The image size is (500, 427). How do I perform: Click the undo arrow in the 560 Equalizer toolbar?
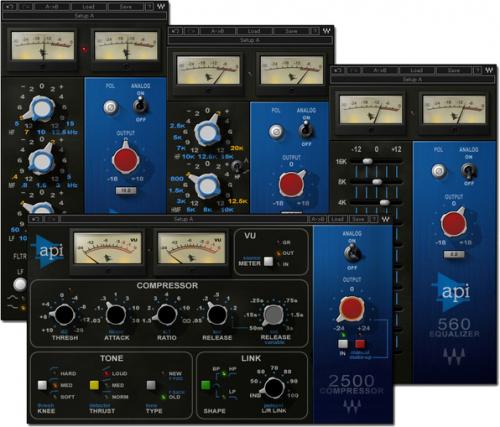pyautogui.click(x=338, y=70)
